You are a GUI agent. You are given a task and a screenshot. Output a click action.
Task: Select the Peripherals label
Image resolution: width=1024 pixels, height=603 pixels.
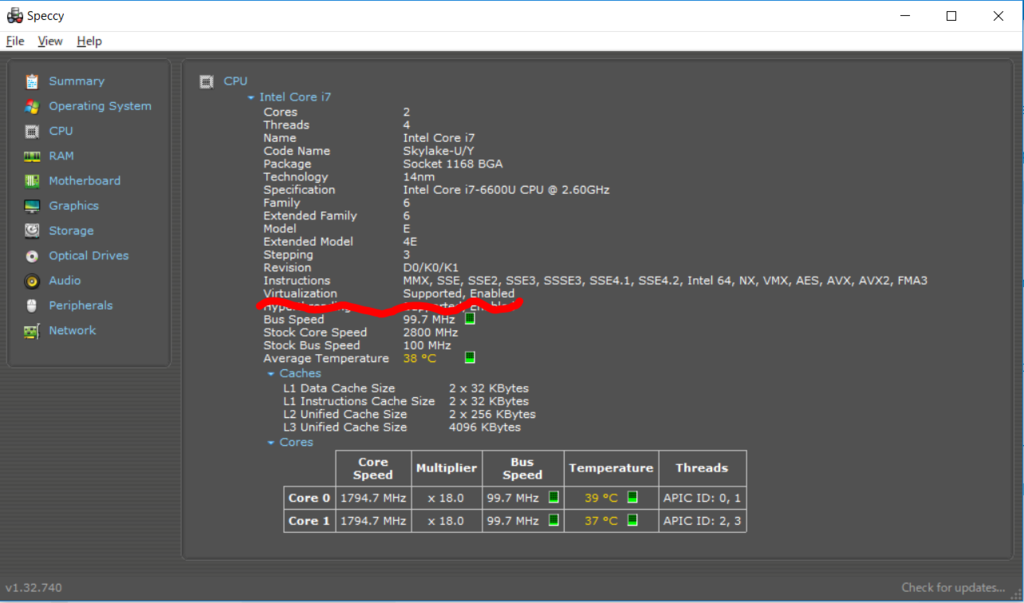point(81,305)
